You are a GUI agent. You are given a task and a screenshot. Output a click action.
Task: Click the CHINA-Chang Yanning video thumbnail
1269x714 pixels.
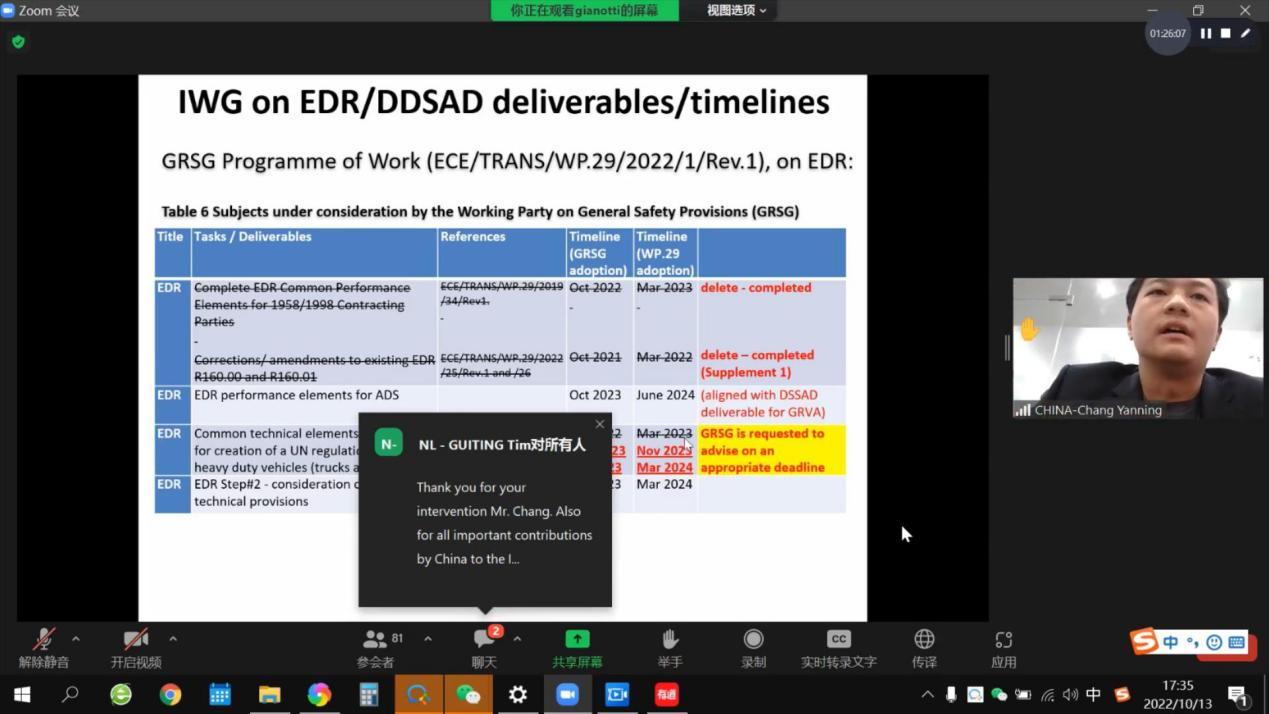(x=1137, y=347)
